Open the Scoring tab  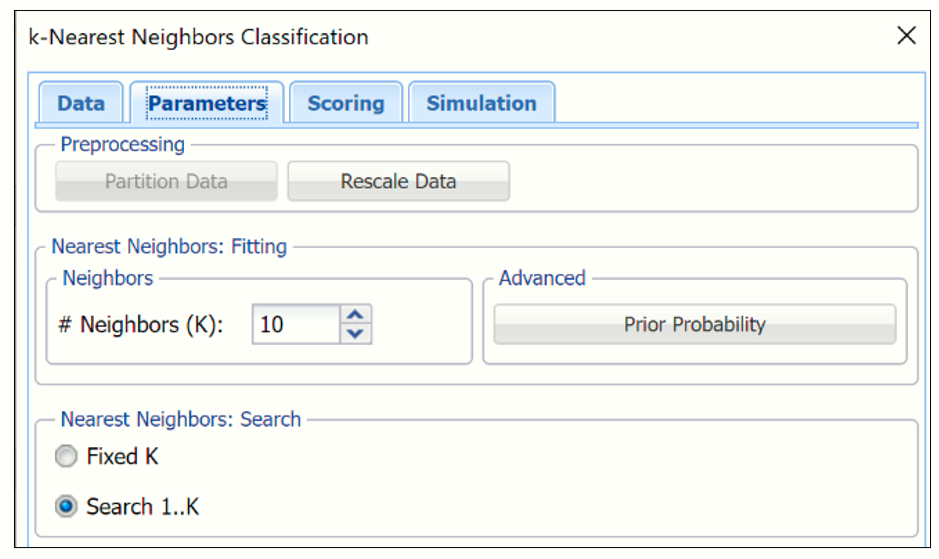click(345, 103)
